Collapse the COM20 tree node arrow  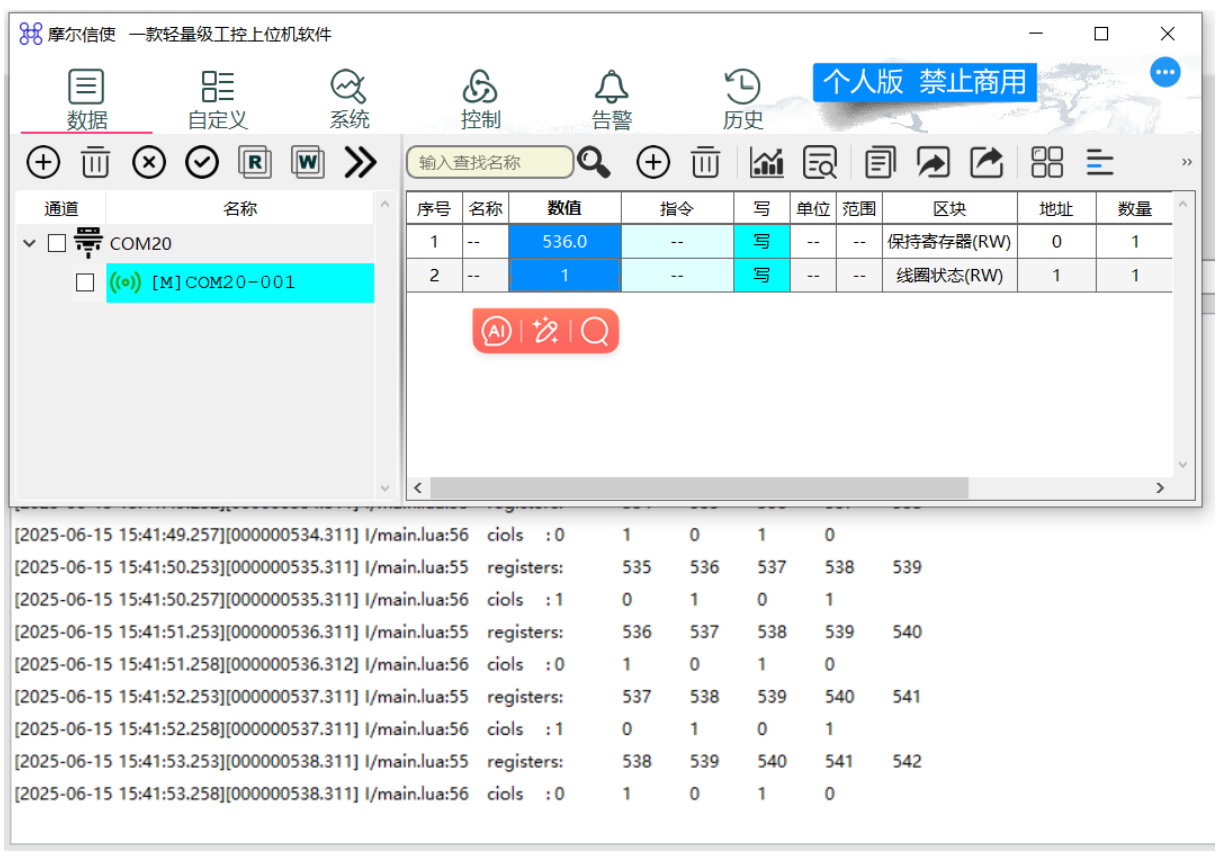(x=30, y=243)
